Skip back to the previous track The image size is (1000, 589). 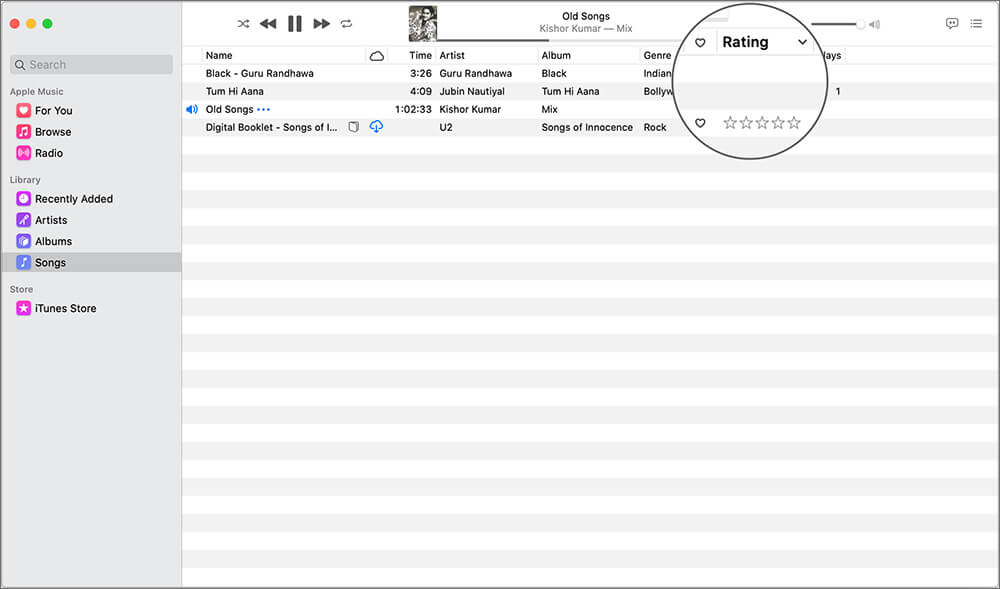[x=268, y=24]
